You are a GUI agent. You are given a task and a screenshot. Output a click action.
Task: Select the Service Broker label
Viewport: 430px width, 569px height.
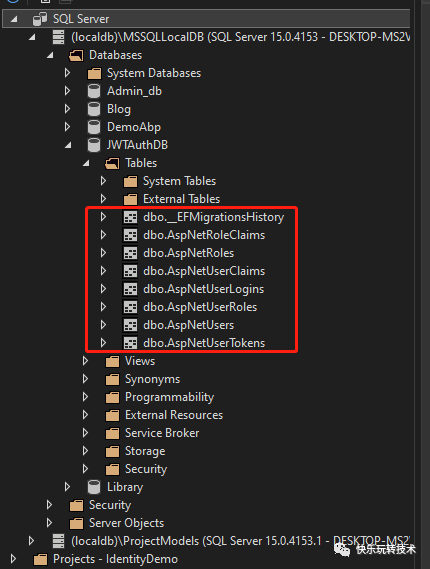[x=162, y=433]
